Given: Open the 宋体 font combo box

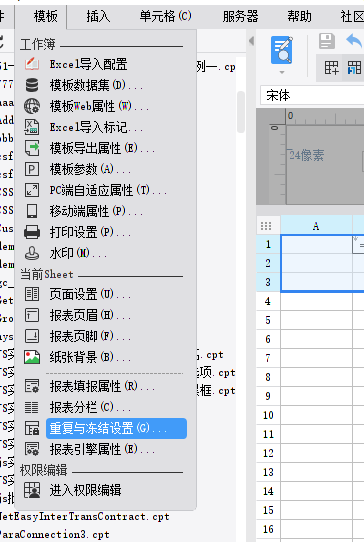Looking at the screenshot, I should (312, 95).
